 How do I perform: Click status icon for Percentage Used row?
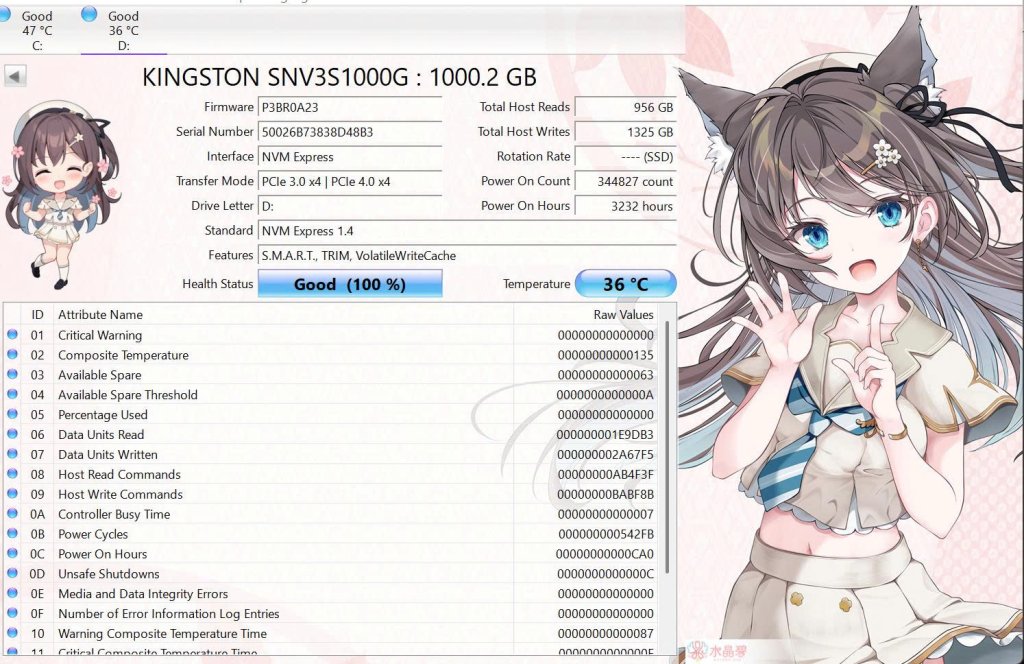click(12, 414)
